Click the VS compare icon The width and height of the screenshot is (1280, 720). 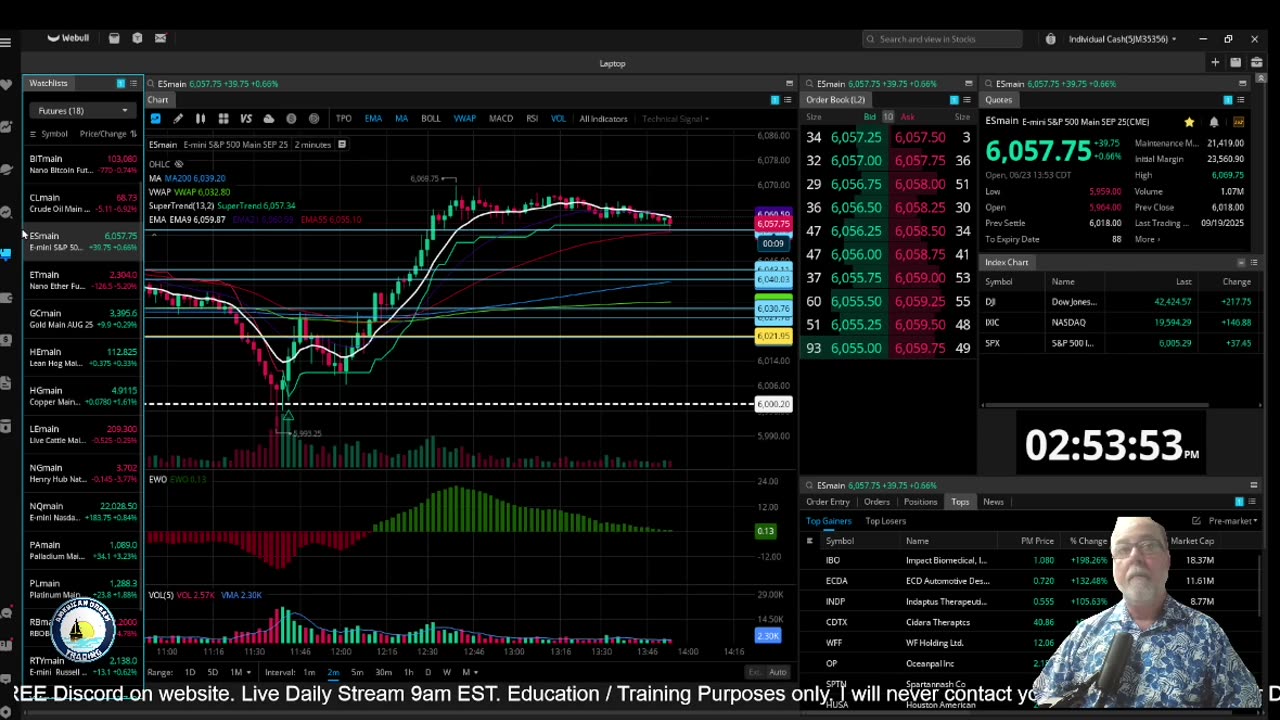tap(246, 119)
